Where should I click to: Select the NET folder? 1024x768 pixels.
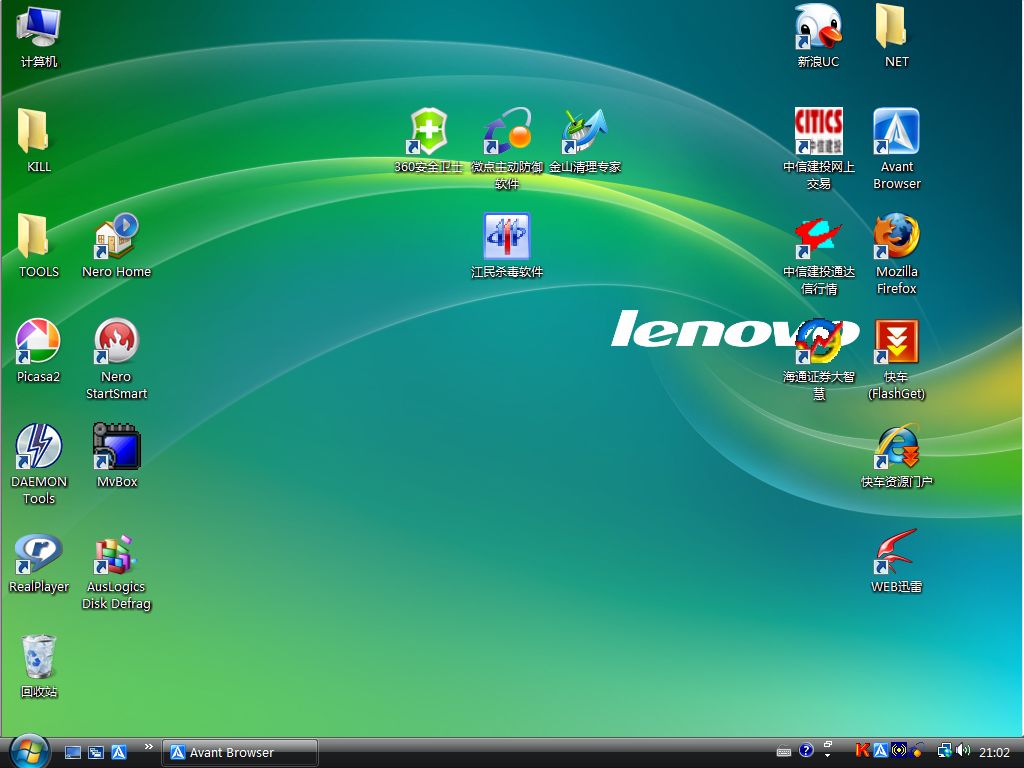coord(897,36)
